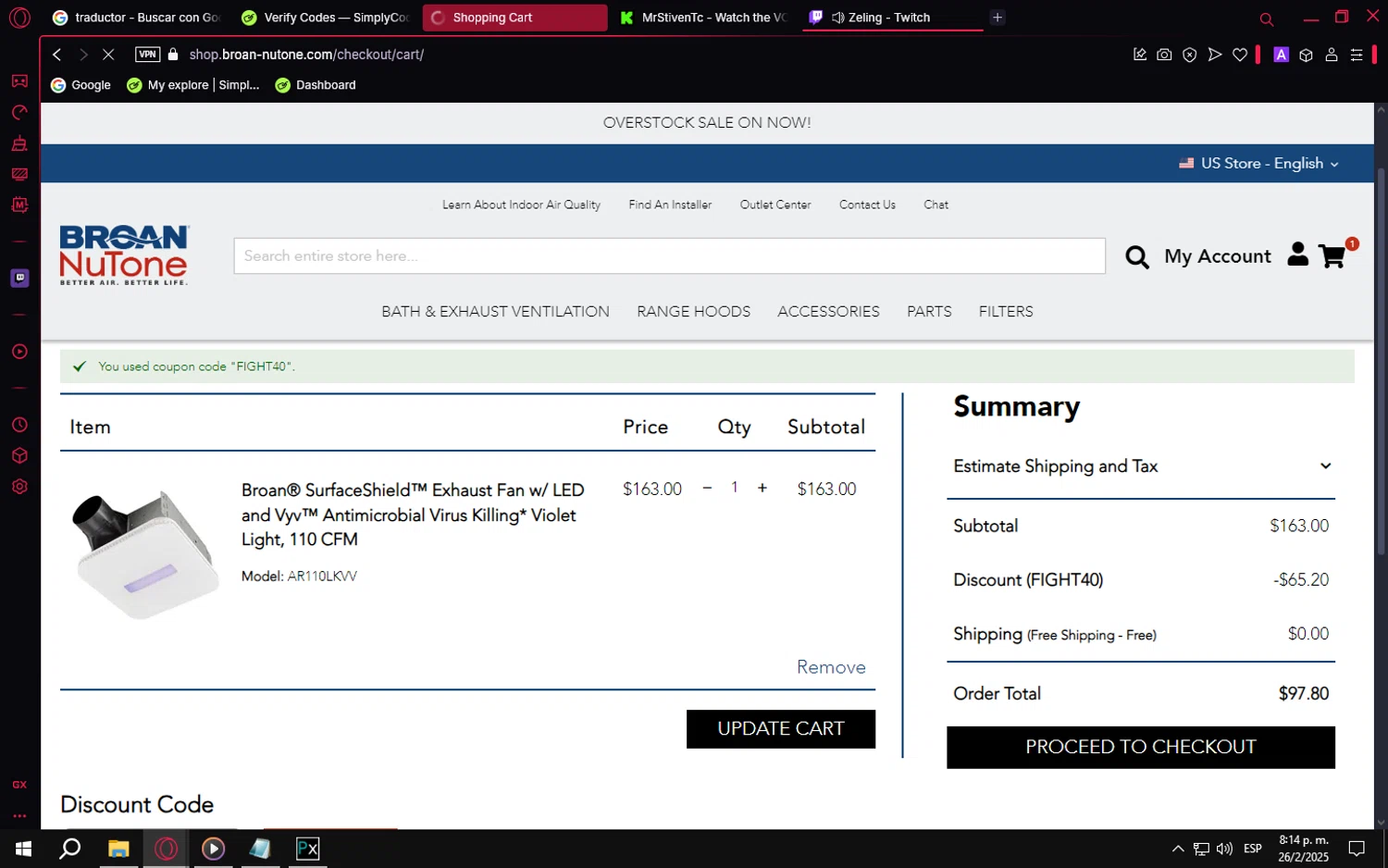Open the Easy Setup sliders icon

pos(1357,55)
